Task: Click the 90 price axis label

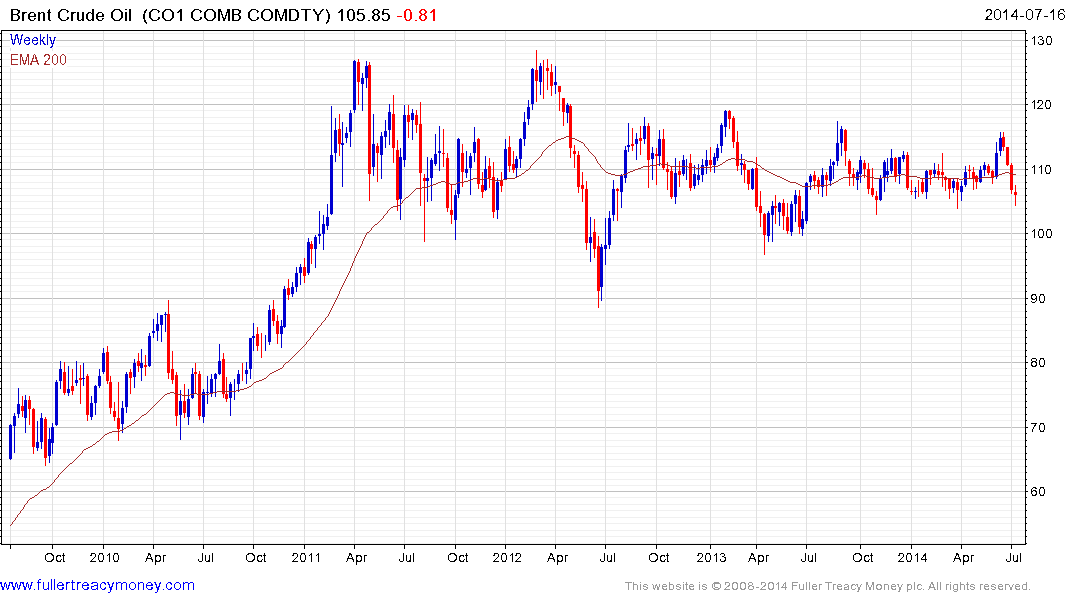Action: tap(1039, 298)
